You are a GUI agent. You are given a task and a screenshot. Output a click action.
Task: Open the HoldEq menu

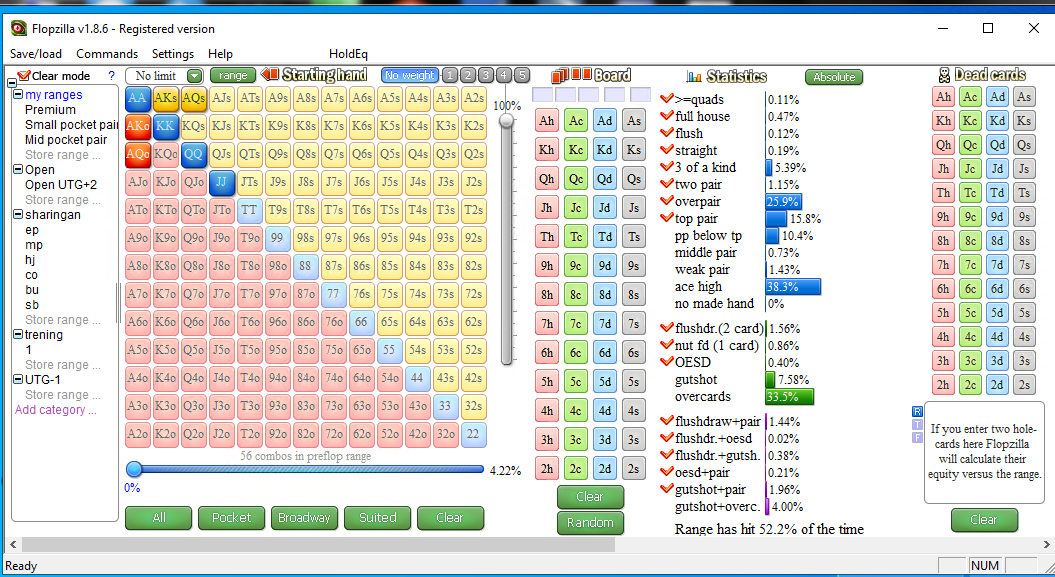tap(348, 54)
